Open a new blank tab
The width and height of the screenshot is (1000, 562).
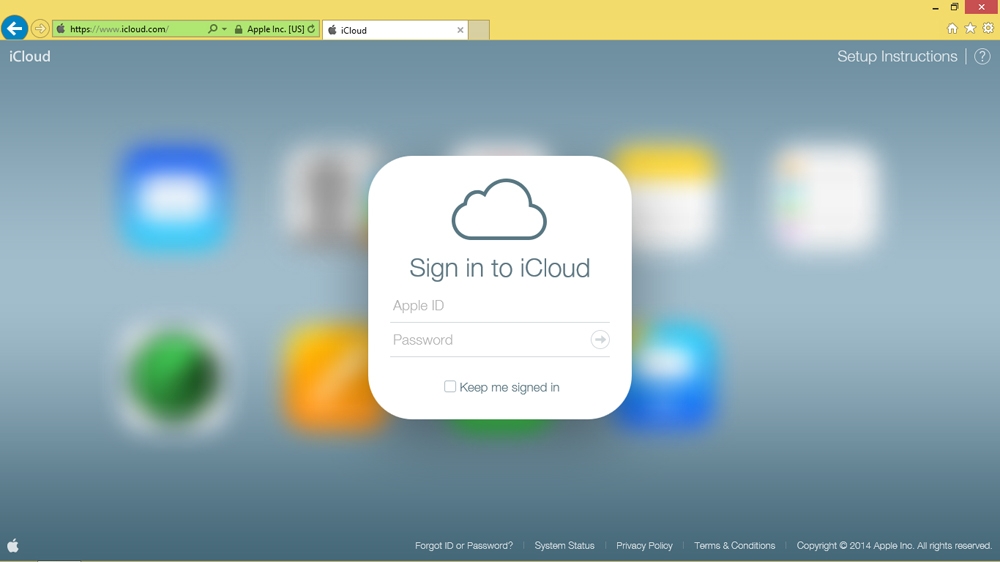(479, 30)
